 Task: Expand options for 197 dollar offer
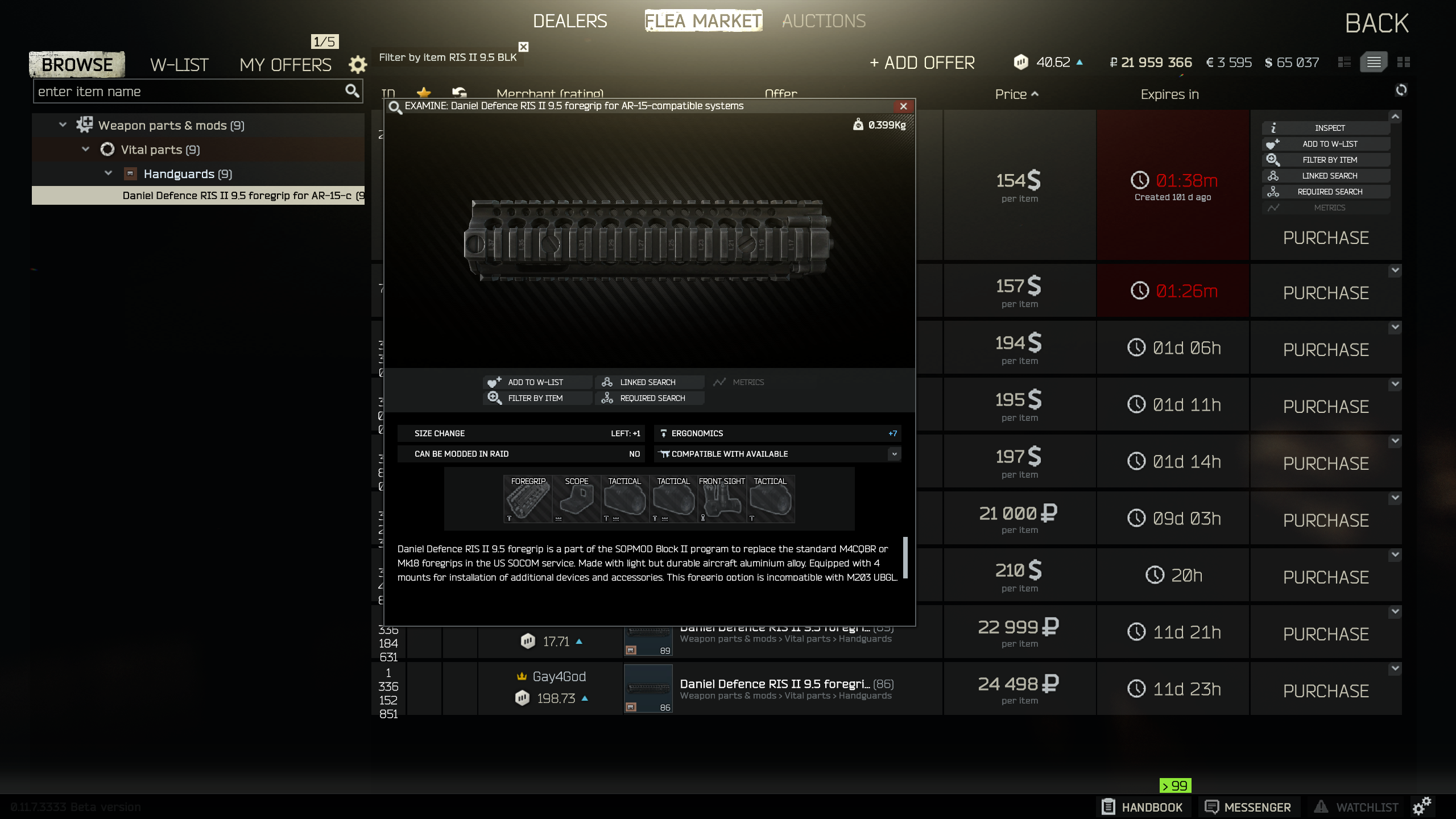1395,441
